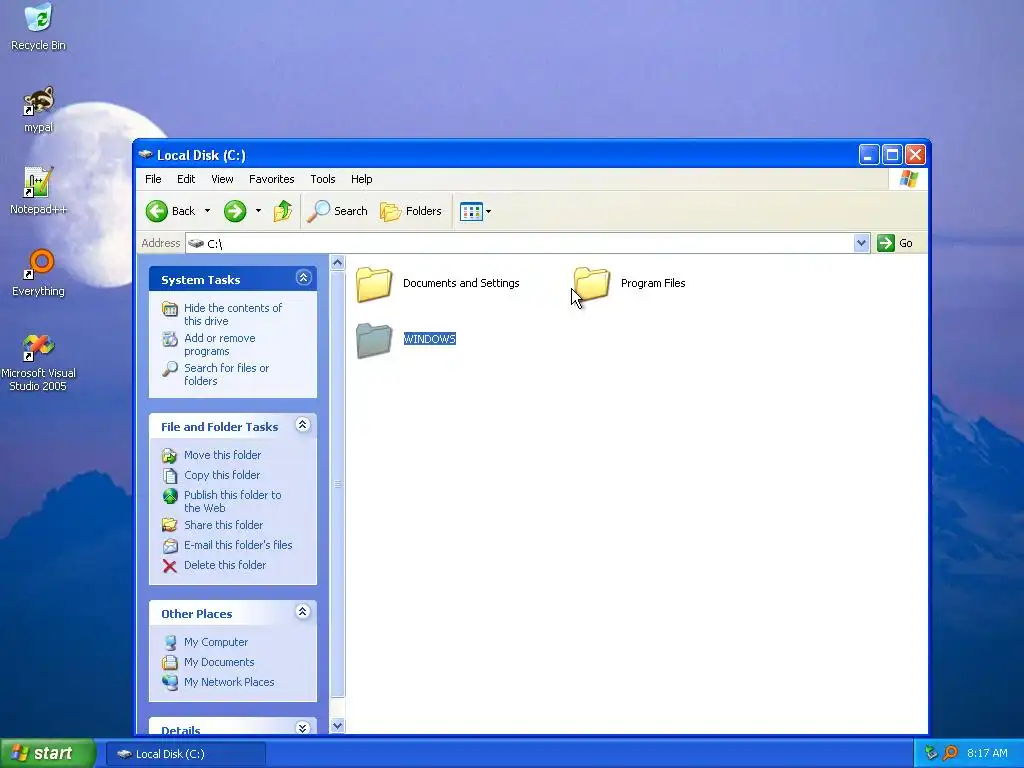Select Notepad++ desktop shortcut
This screenshot has height=768, width=1024.
pyautogui.click(x=38, y=191)
